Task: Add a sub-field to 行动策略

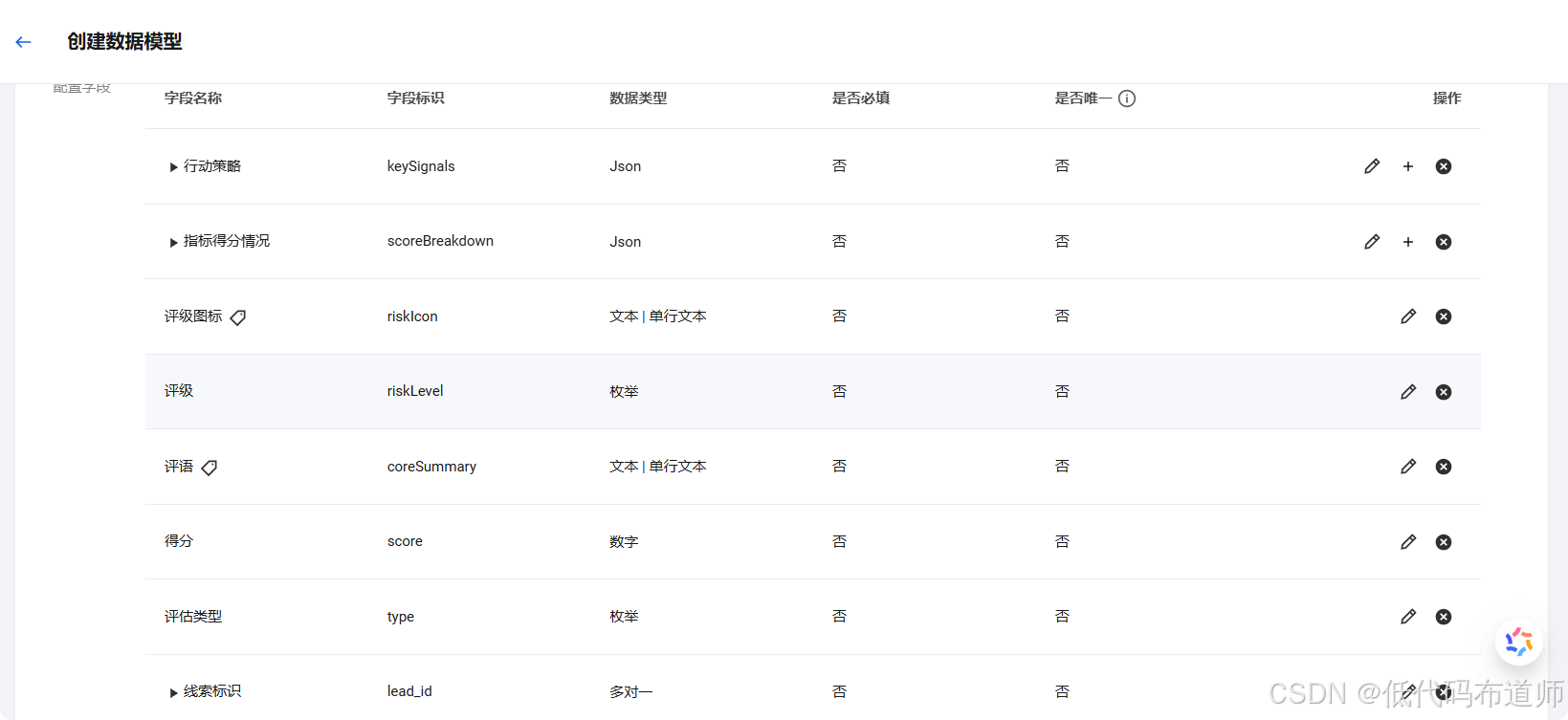Action: [1408, 166]
